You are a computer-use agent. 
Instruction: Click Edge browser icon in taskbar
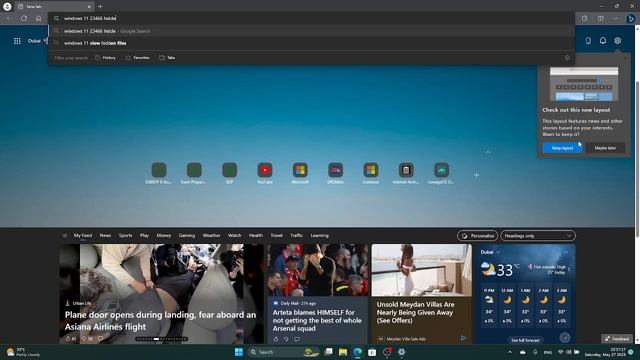point(358,352)
